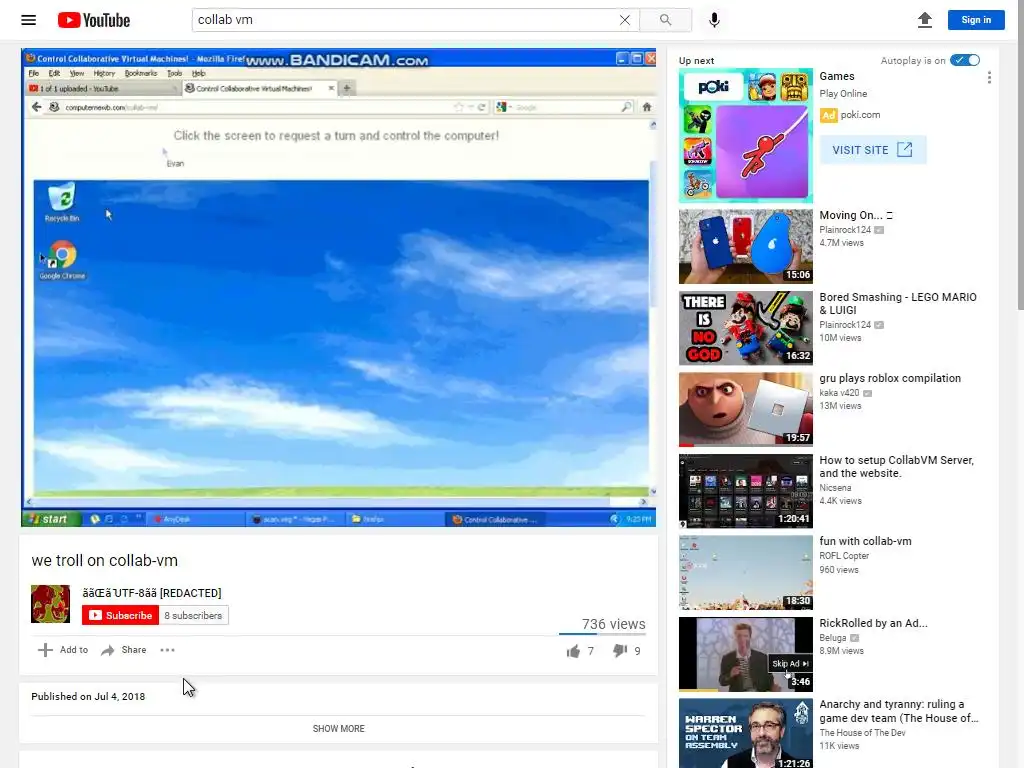Open the Poki Games ad thumbnail
The width and height of the screenshot is (1024, 768).
click(746, 135)
